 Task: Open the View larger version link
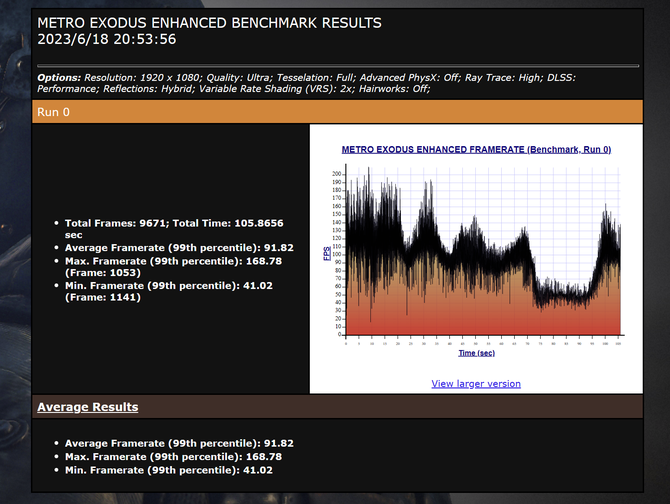pos(476,384)
